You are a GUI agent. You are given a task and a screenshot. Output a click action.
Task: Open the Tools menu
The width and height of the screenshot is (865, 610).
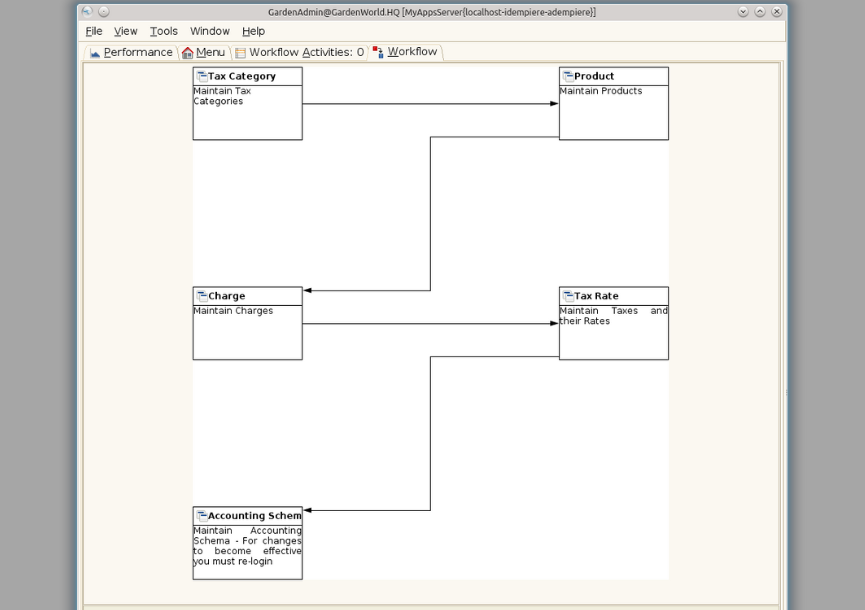tap(164, 31)
